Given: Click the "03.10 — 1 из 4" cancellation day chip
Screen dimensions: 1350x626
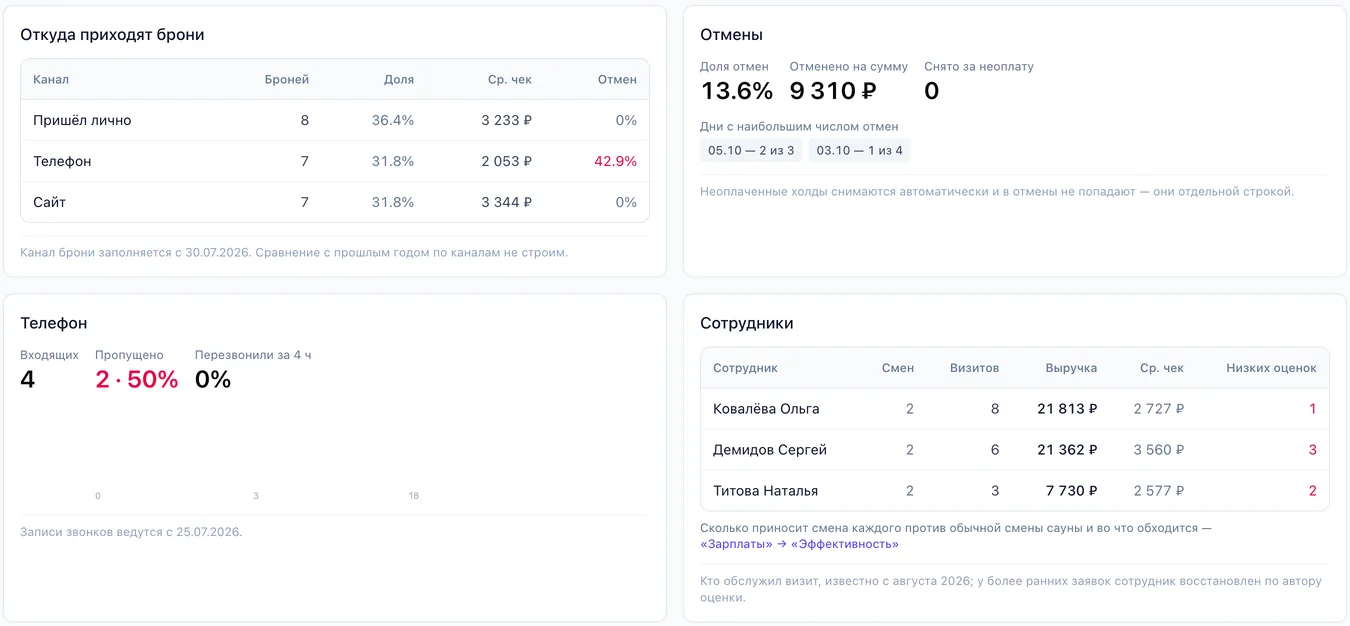Looking at the screenshot, I should coord(860,151).
